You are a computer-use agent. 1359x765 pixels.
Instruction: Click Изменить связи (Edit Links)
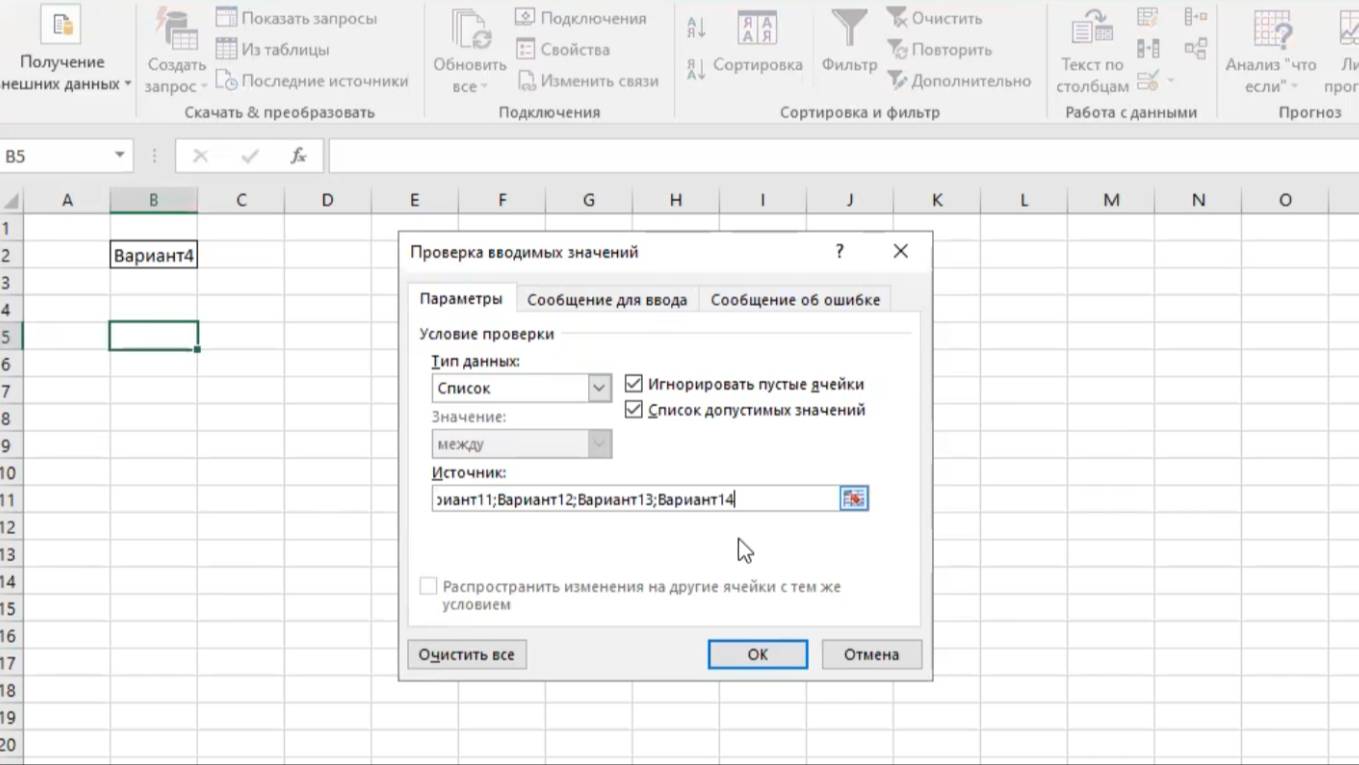point(587,80)
